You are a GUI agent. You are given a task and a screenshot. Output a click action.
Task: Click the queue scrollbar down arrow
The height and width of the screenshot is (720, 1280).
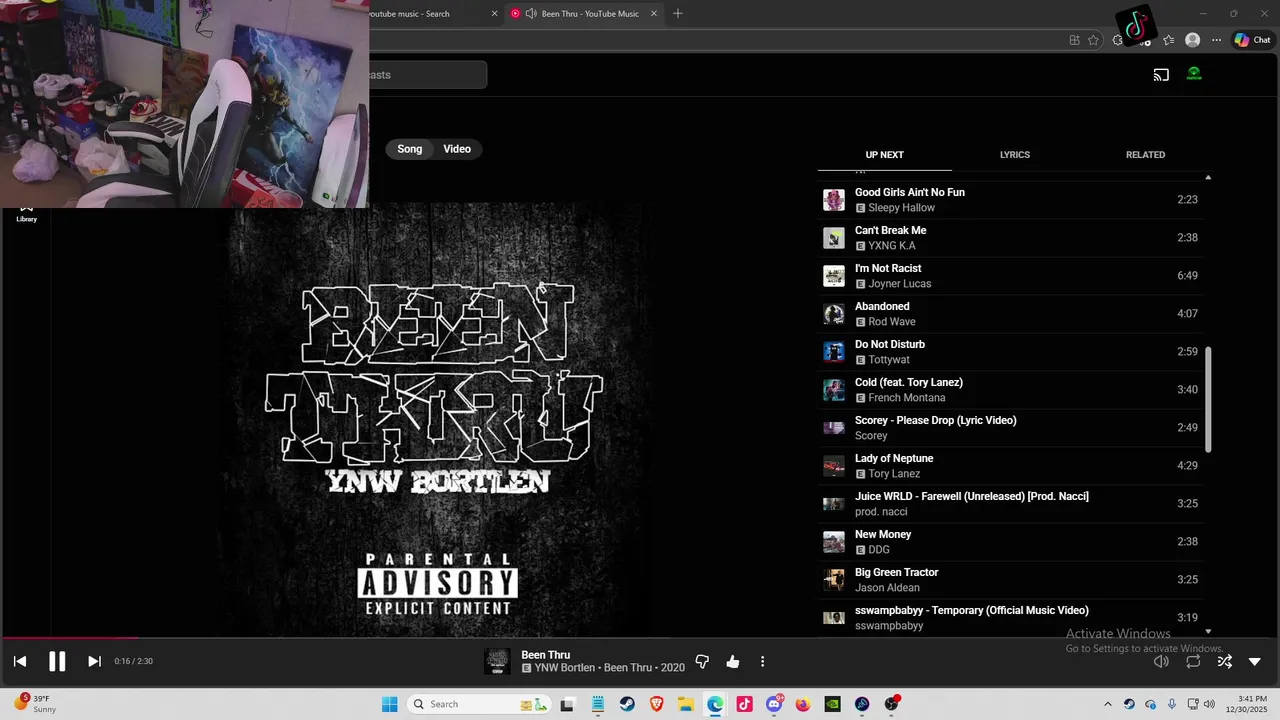coord(1208,631)
